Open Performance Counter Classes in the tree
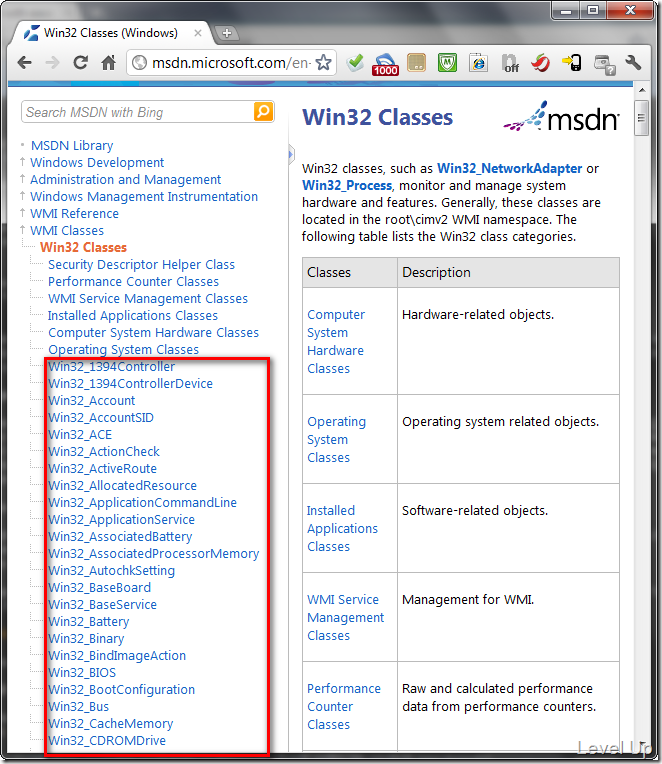The image size is (662, 764). pyautogui.click(x=133, y=282)
